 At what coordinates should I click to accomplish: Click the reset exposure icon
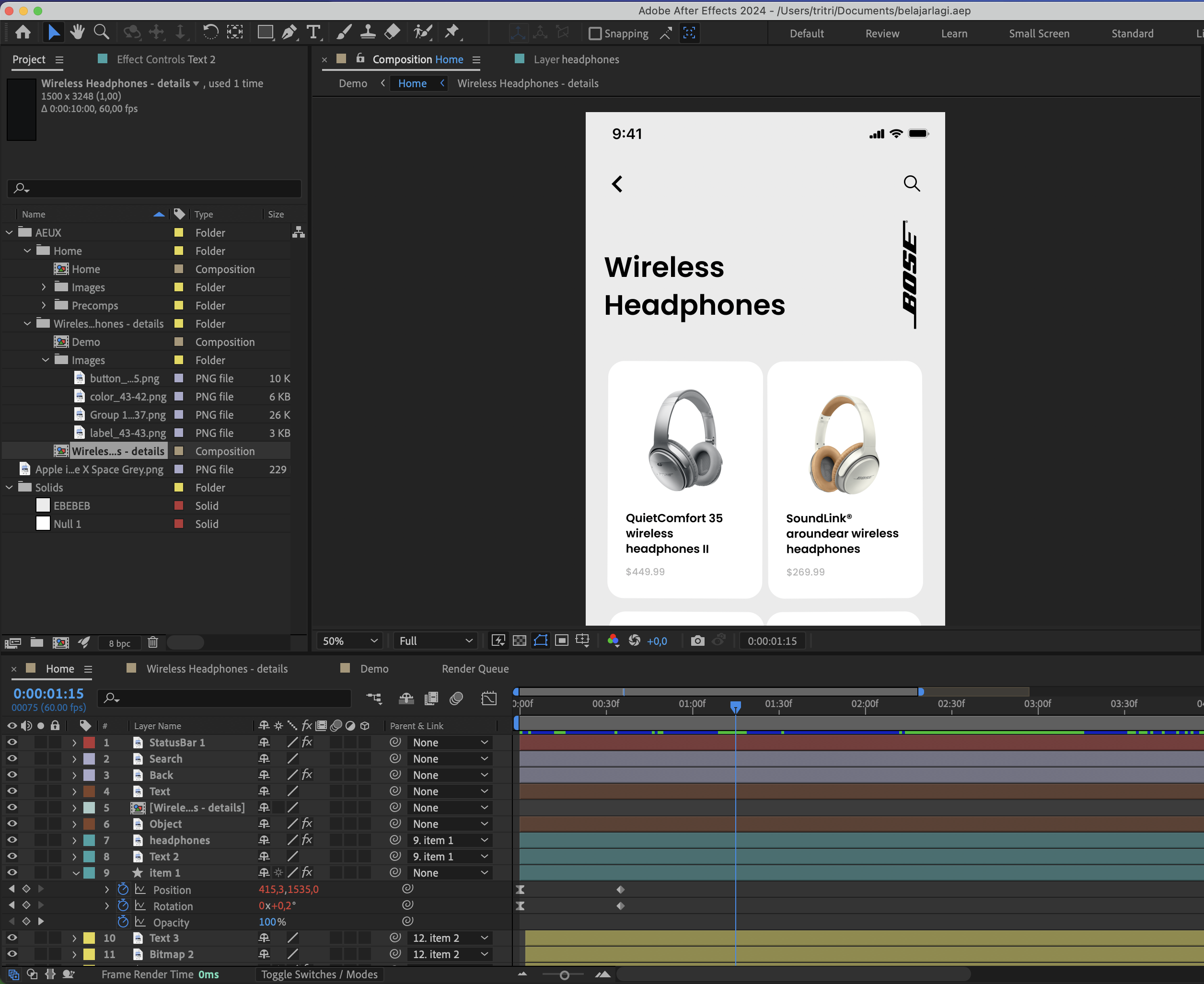pyautogui.click(x=634, y=641)
